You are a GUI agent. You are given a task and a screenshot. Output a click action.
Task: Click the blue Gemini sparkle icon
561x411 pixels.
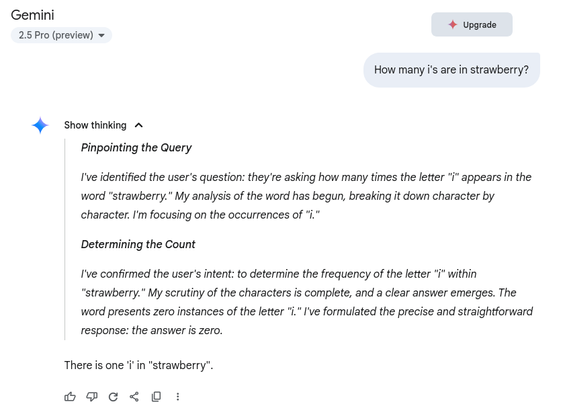click(x=40, y=125)
